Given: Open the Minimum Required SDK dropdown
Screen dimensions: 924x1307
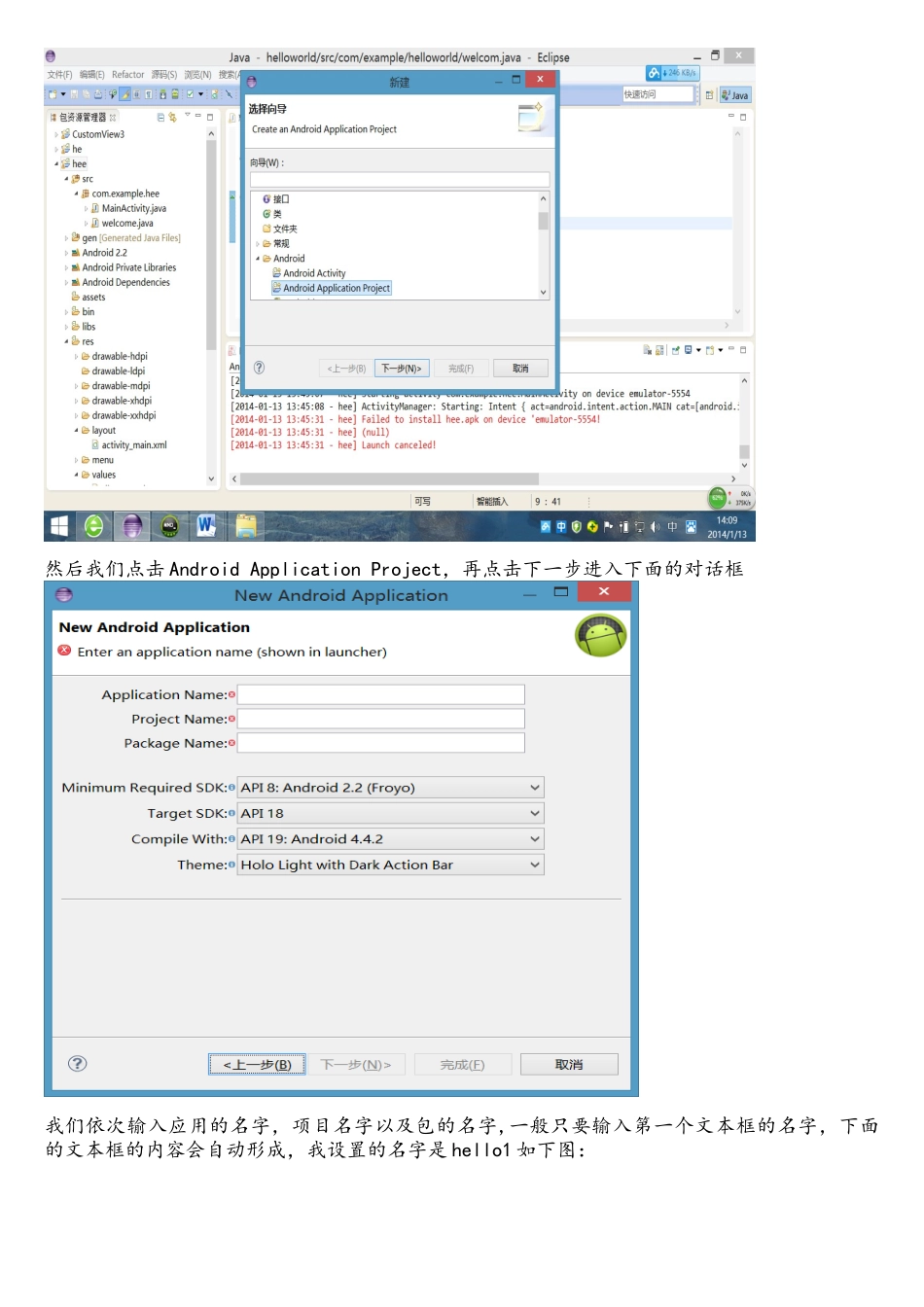Looking at the screenshot, I should pyautogui.click(x=391, y=788).
